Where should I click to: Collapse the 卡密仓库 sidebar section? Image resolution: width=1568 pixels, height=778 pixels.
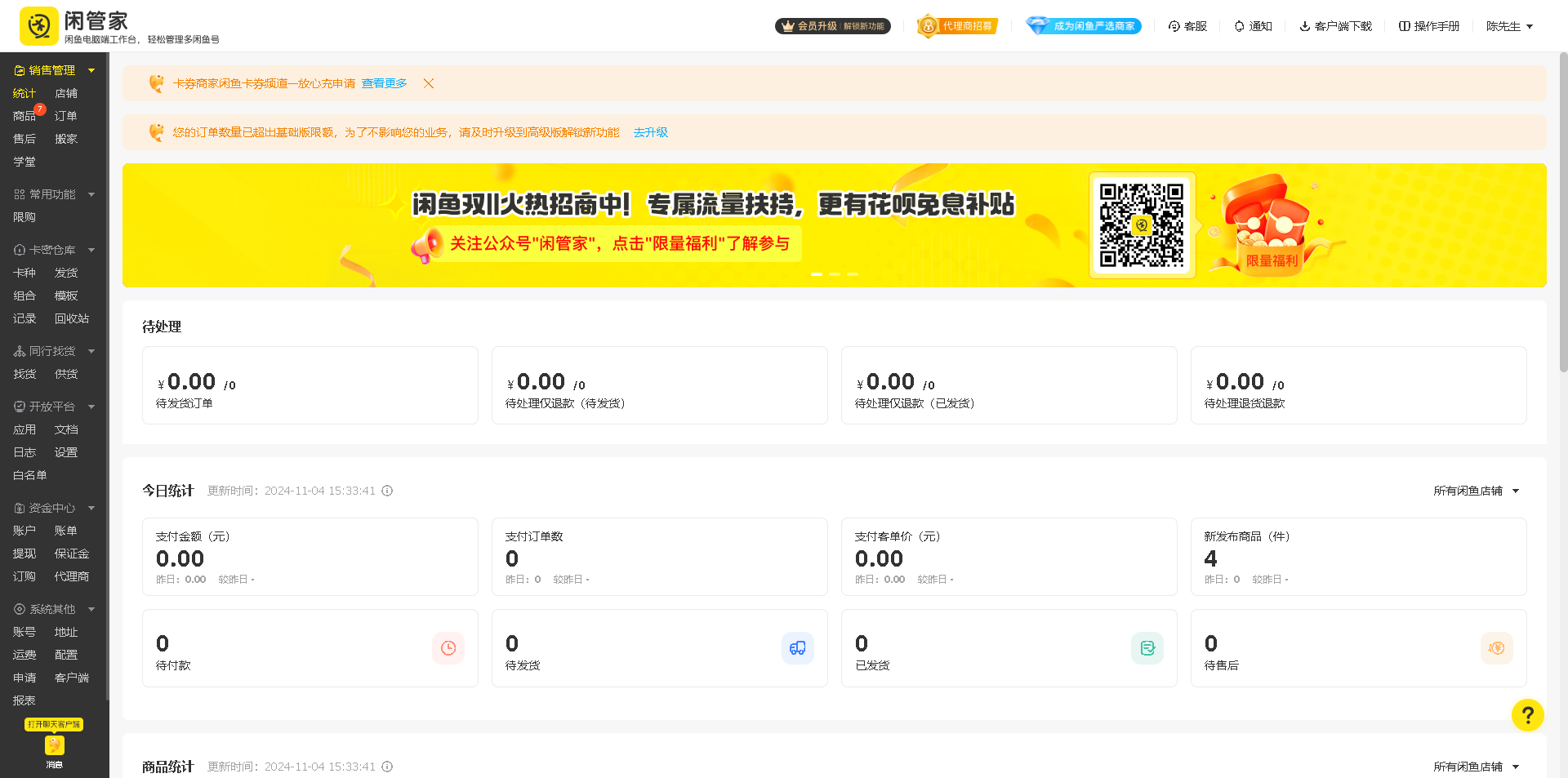click(91, 250)
